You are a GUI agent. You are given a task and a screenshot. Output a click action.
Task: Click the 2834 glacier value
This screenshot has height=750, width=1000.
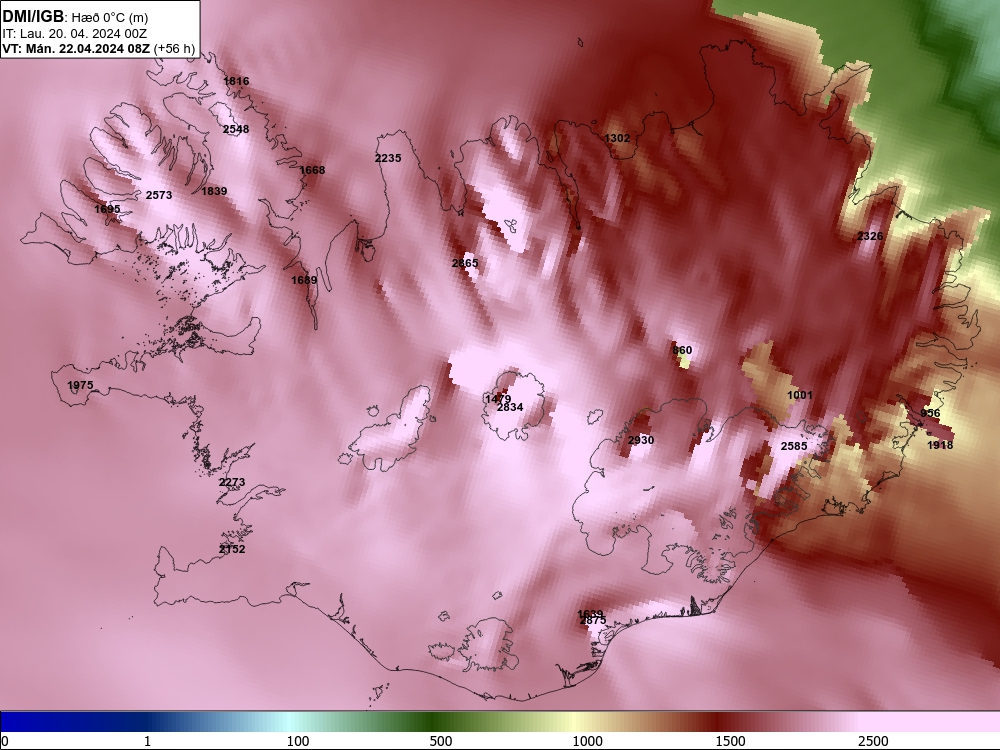tap(510, 407)
